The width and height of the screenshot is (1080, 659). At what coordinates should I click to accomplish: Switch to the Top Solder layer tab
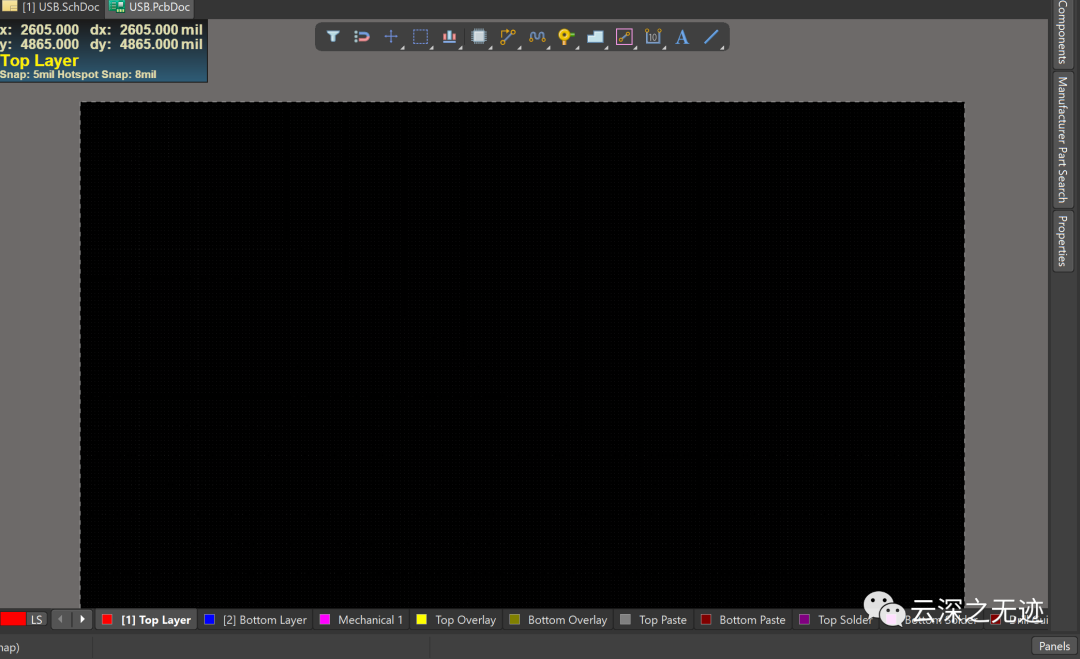836,620
